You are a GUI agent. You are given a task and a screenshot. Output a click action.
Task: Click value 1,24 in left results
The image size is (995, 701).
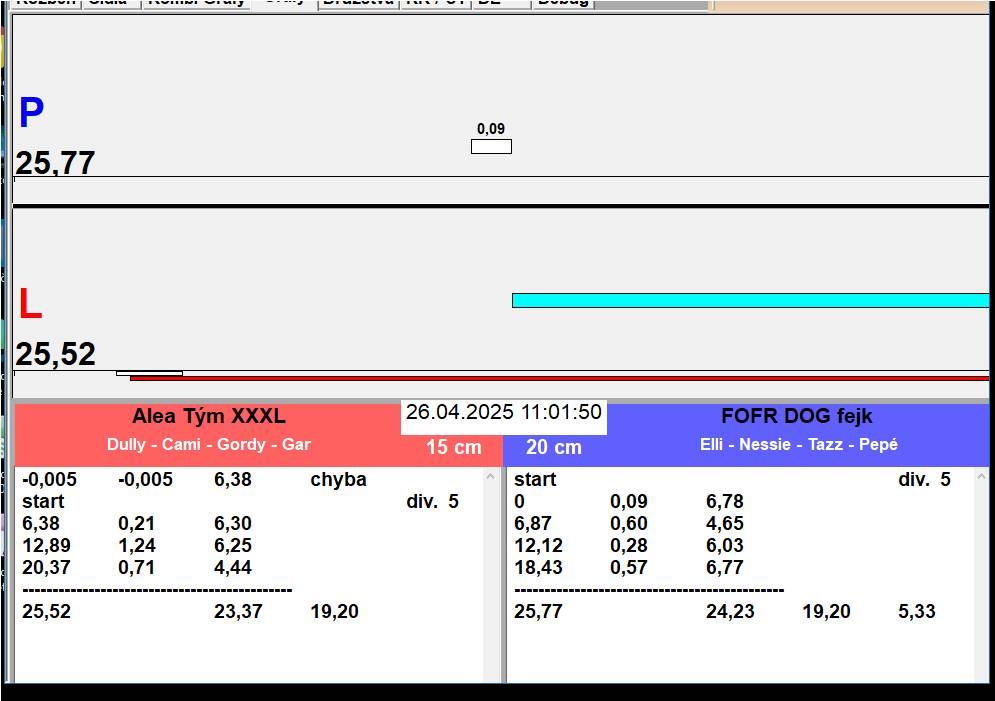(x=136, y=545)
